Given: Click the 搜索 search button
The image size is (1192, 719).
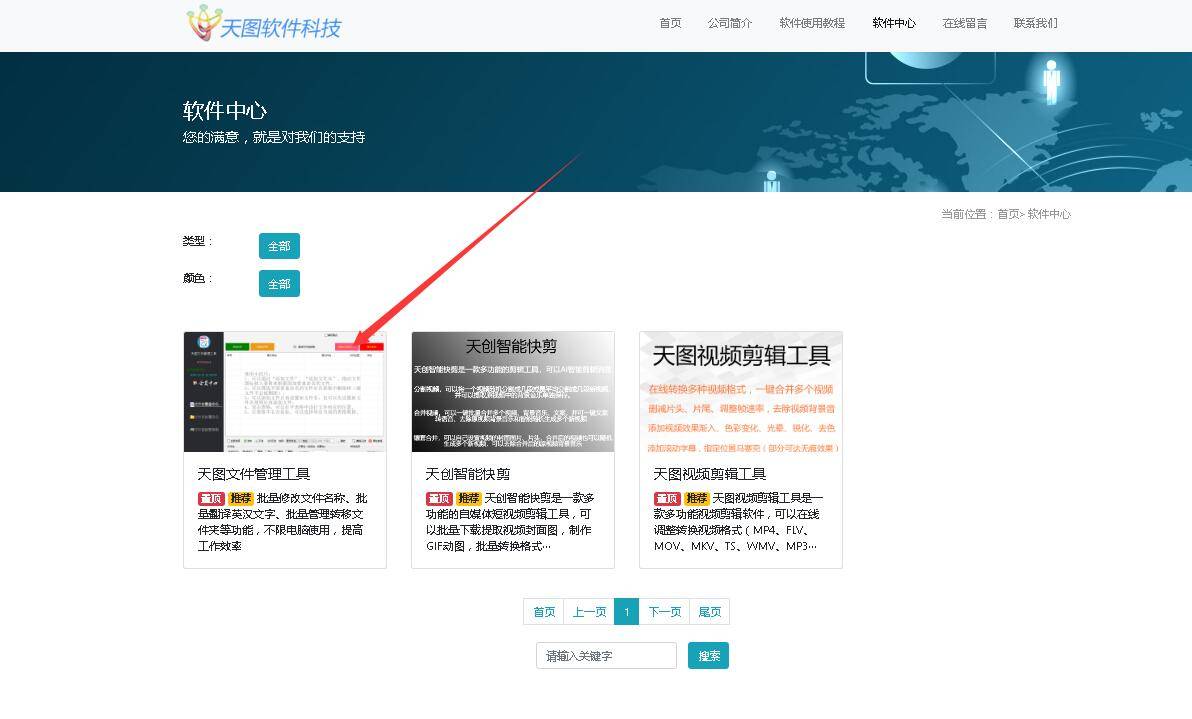Looking at the screenshot, I should click(x=709, y=656).
